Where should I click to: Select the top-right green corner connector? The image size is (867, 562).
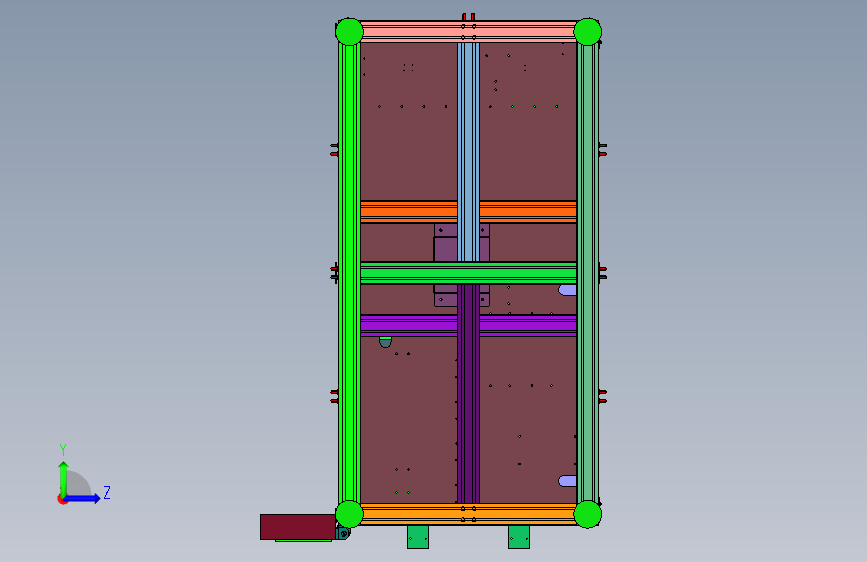tap(588, 32)
